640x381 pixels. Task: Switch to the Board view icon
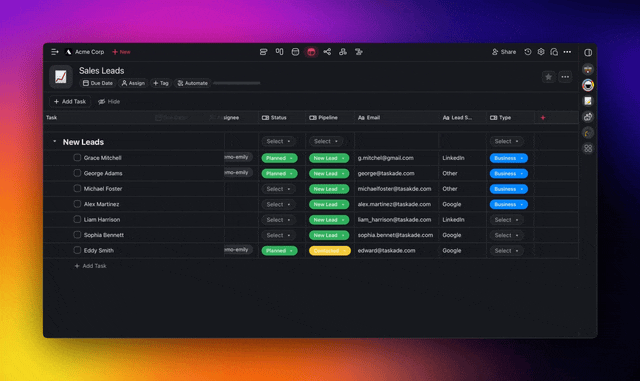(x=280, y=52)
